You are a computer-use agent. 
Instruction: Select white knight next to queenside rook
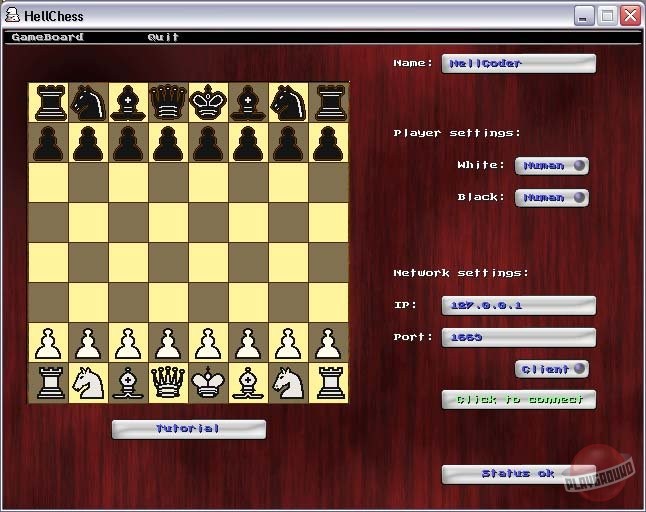pos(88,382)
